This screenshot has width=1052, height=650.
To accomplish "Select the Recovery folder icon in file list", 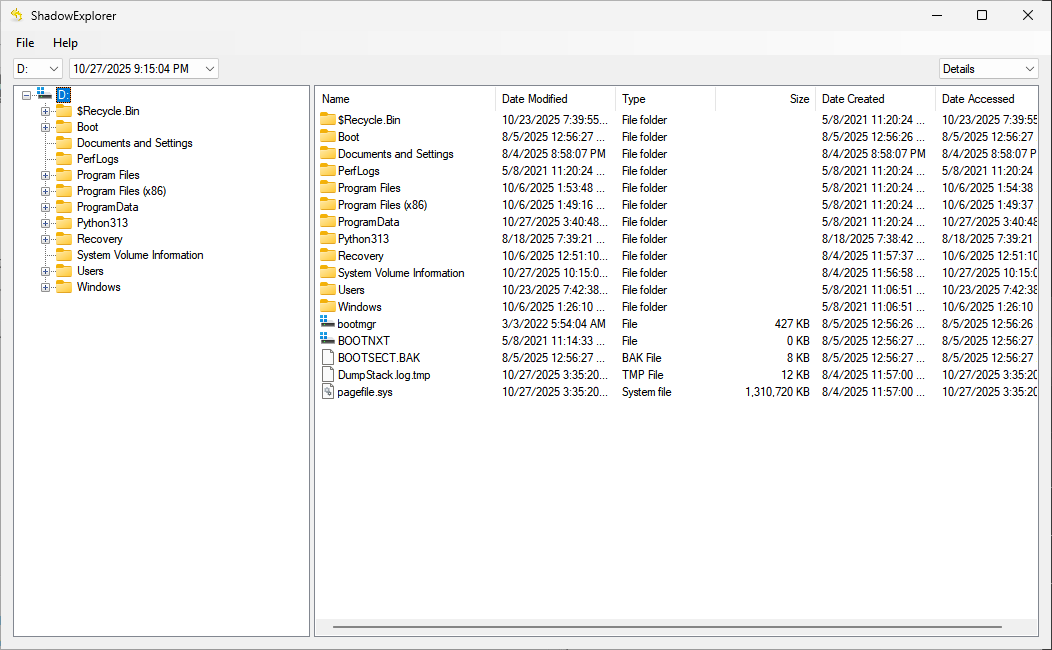I will click(x=328, y=256).
